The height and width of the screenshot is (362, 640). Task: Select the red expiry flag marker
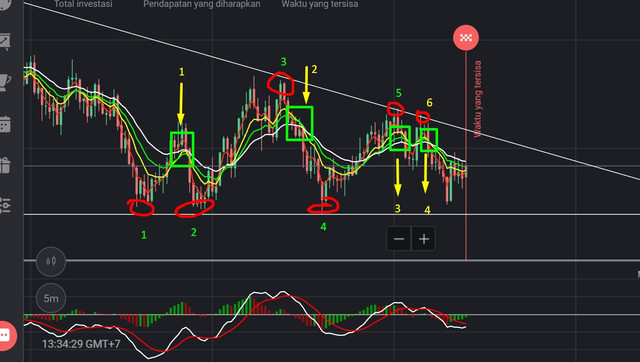point(466,38)
